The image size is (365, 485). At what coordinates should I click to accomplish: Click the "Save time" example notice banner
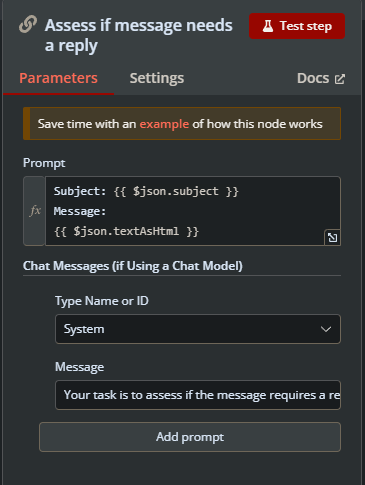[x=182, y=124]
